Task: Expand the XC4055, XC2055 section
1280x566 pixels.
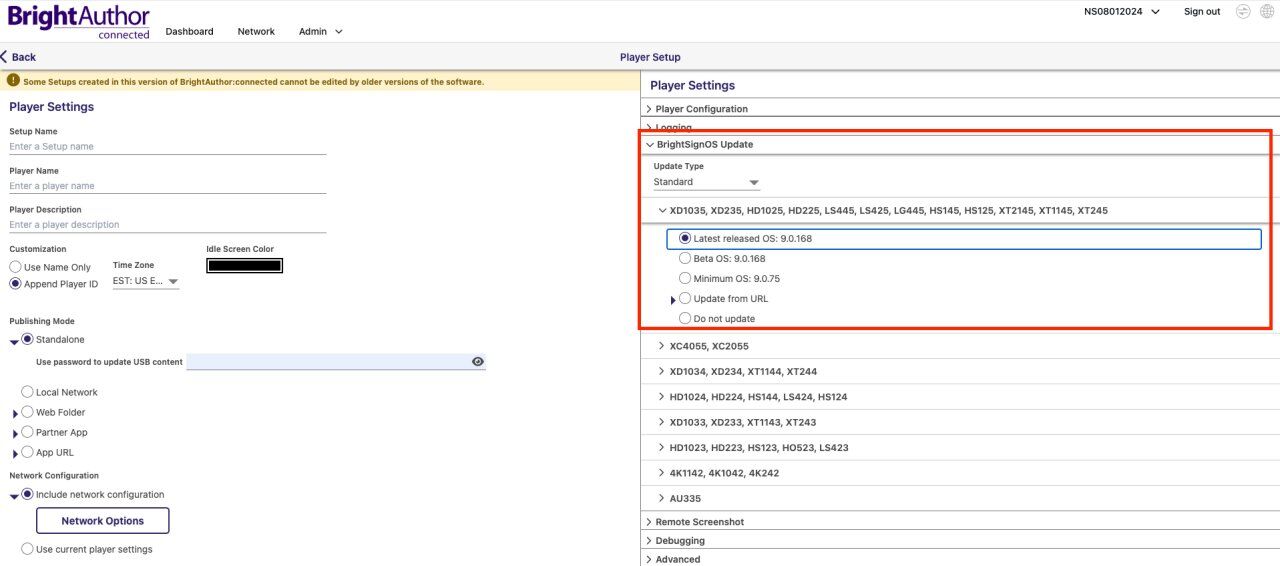Action: [662, 346]
